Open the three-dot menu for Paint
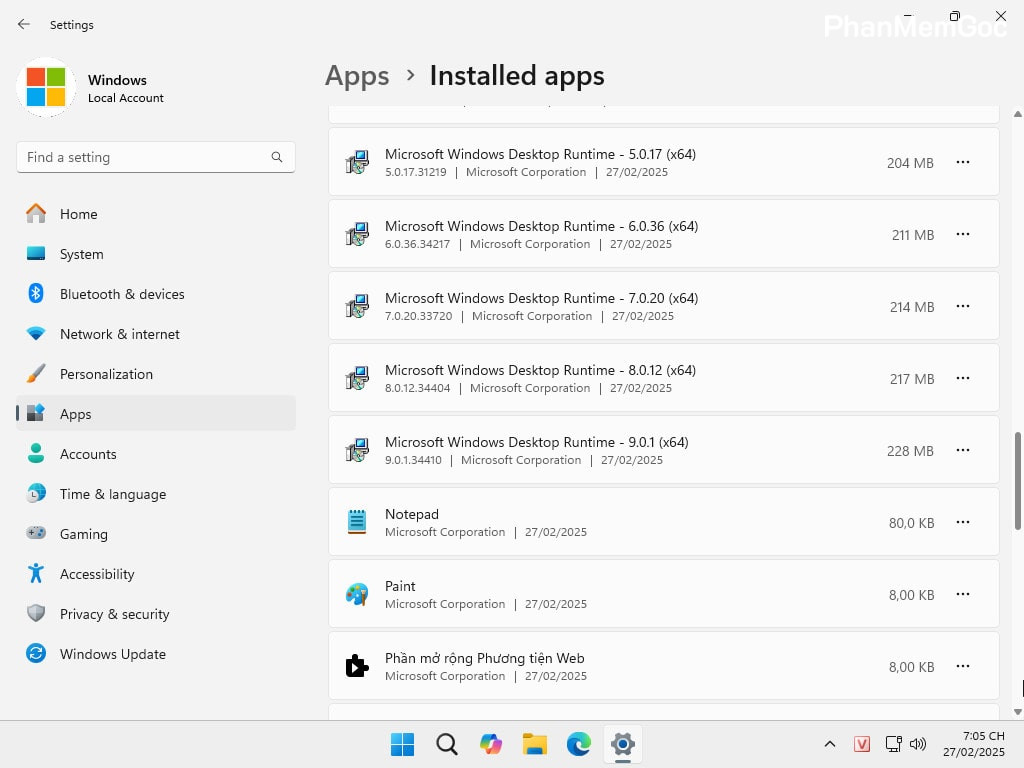 (962, 594)
